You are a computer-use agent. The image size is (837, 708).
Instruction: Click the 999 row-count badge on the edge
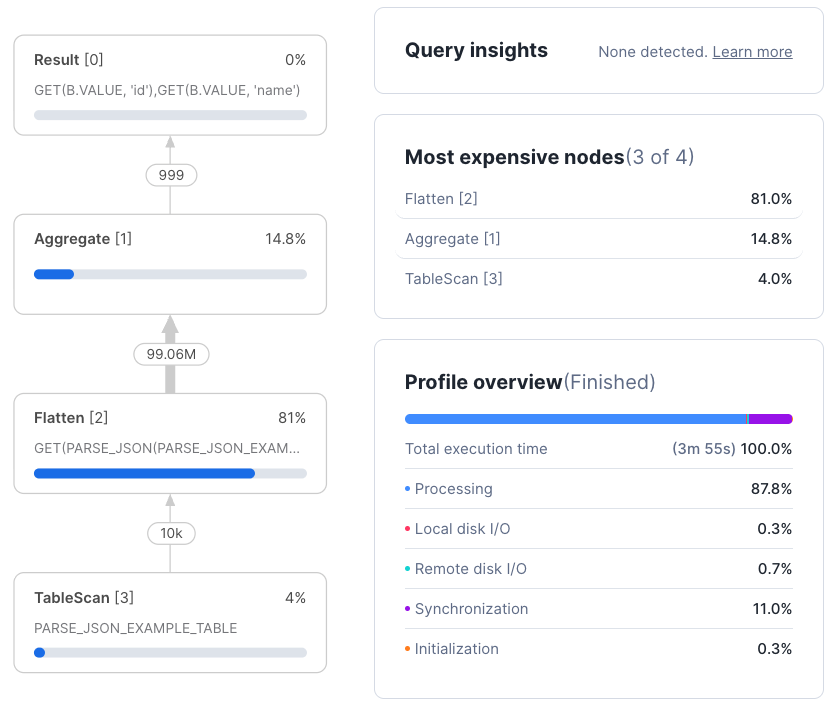(x=171, y=175)
